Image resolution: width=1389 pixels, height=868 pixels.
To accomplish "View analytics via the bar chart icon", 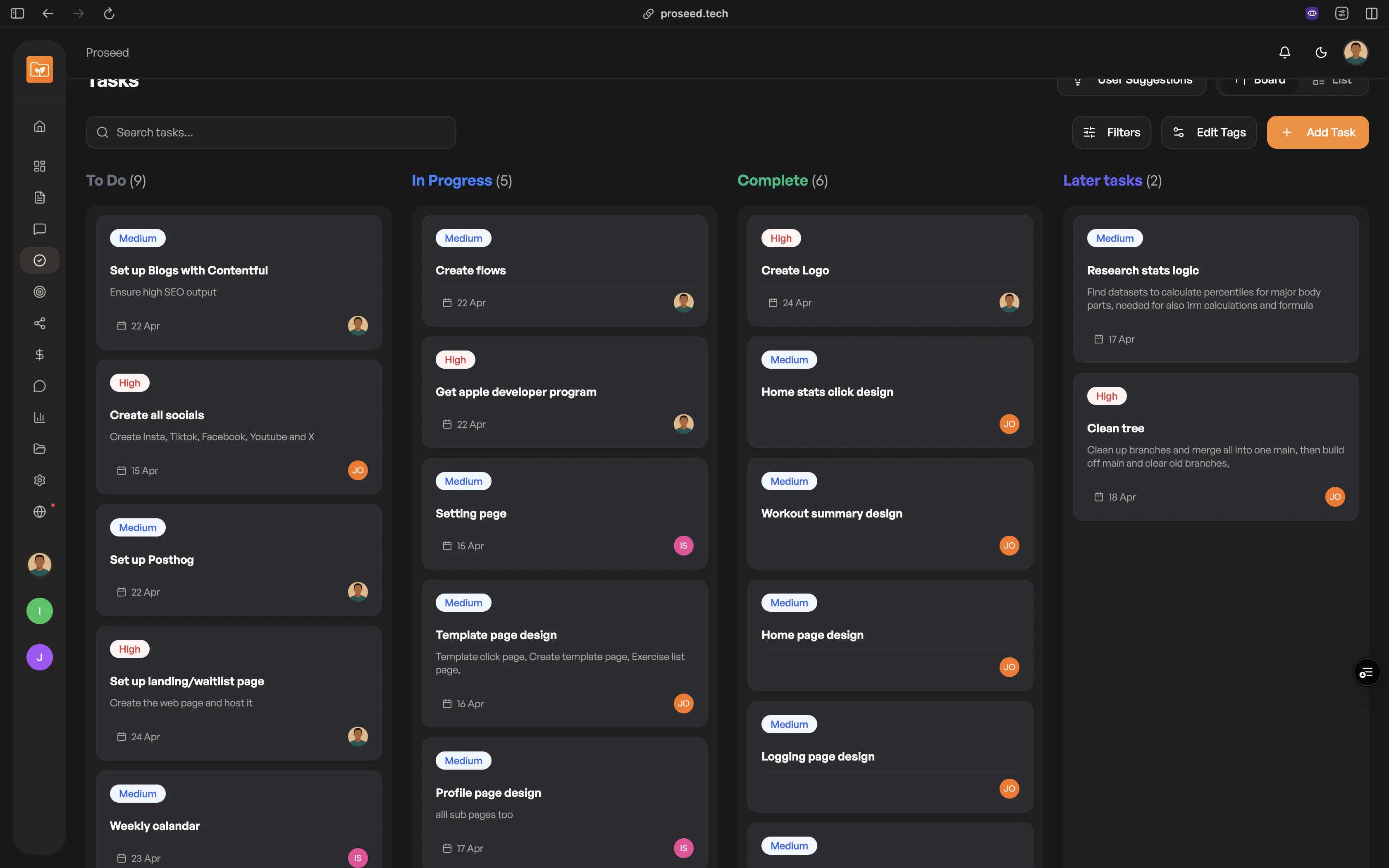I will pyautogui.click(x=39, y=417).
